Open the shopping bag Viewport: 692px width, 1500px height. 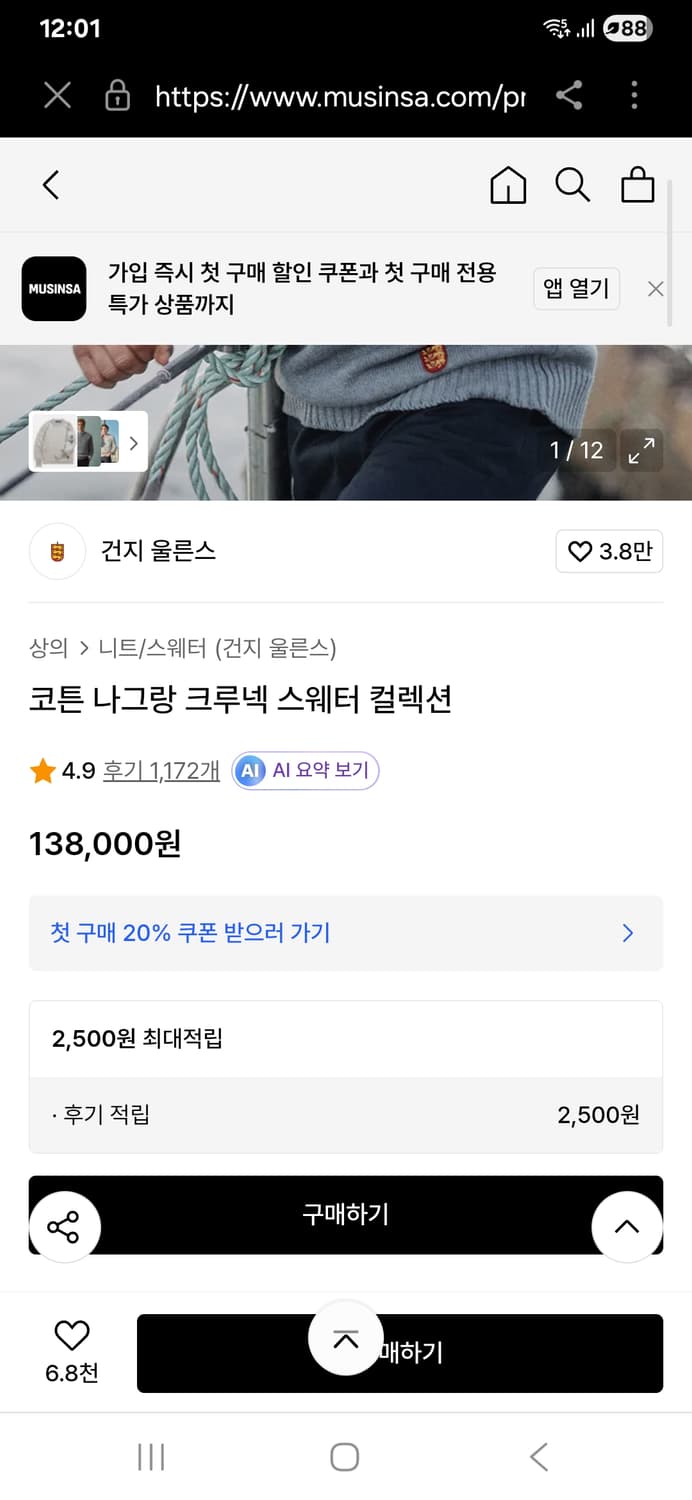pyautogui.click(x=637, y=185)
